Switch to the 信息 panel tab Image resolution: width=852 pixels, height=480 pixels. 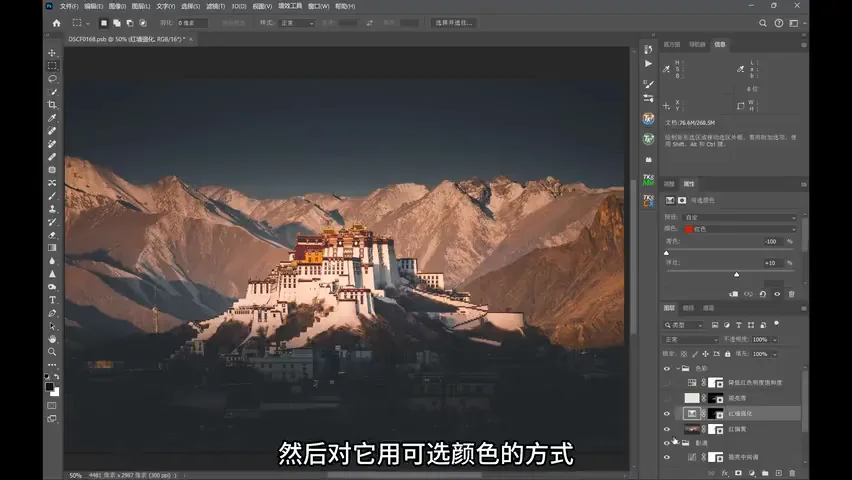720,45
